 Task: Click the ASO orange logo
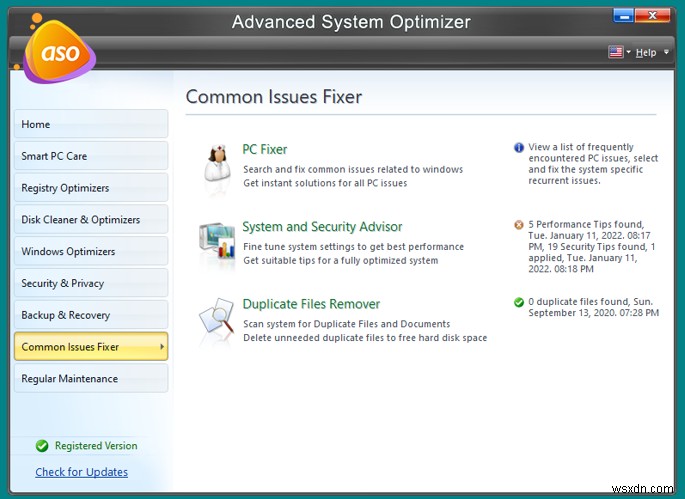pos(59,51)
